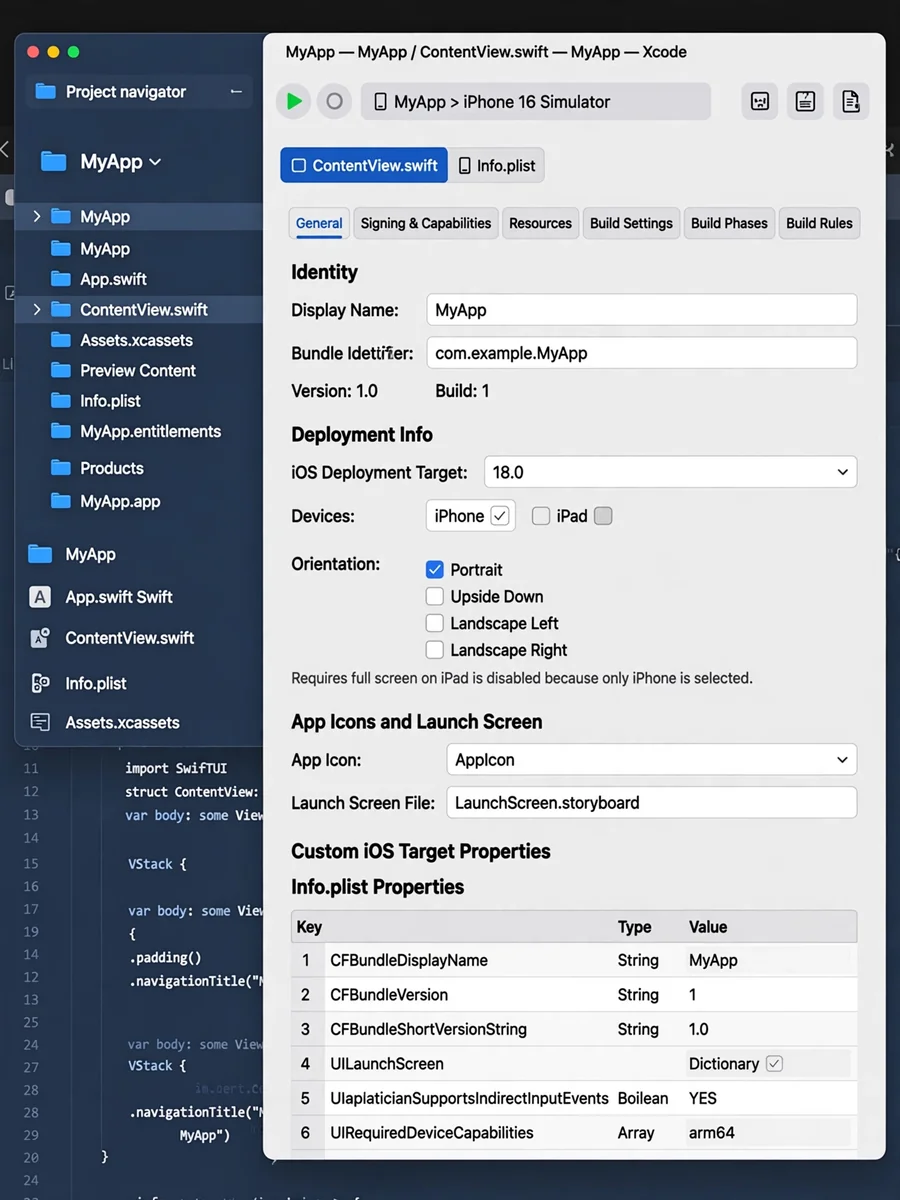Viewport: 900px width, 1200px height.
Task: Uncheck the Portrait orientation checkbox
Action: (x=434, y=570)
